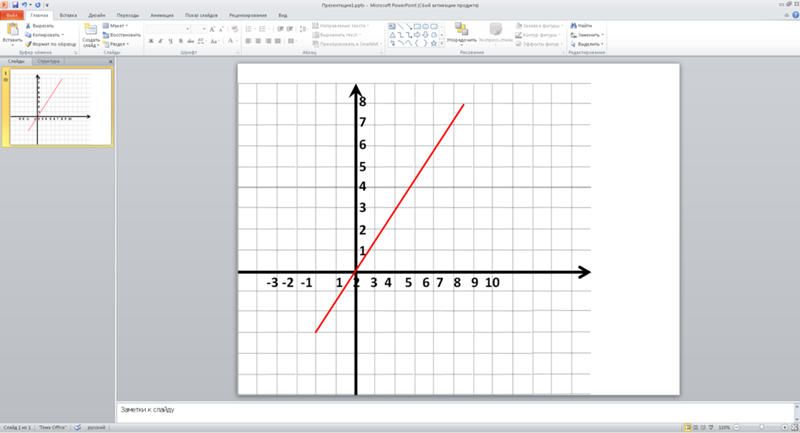800x433 pixels.
Task: Click decrease list level icon
Action: 280,29
